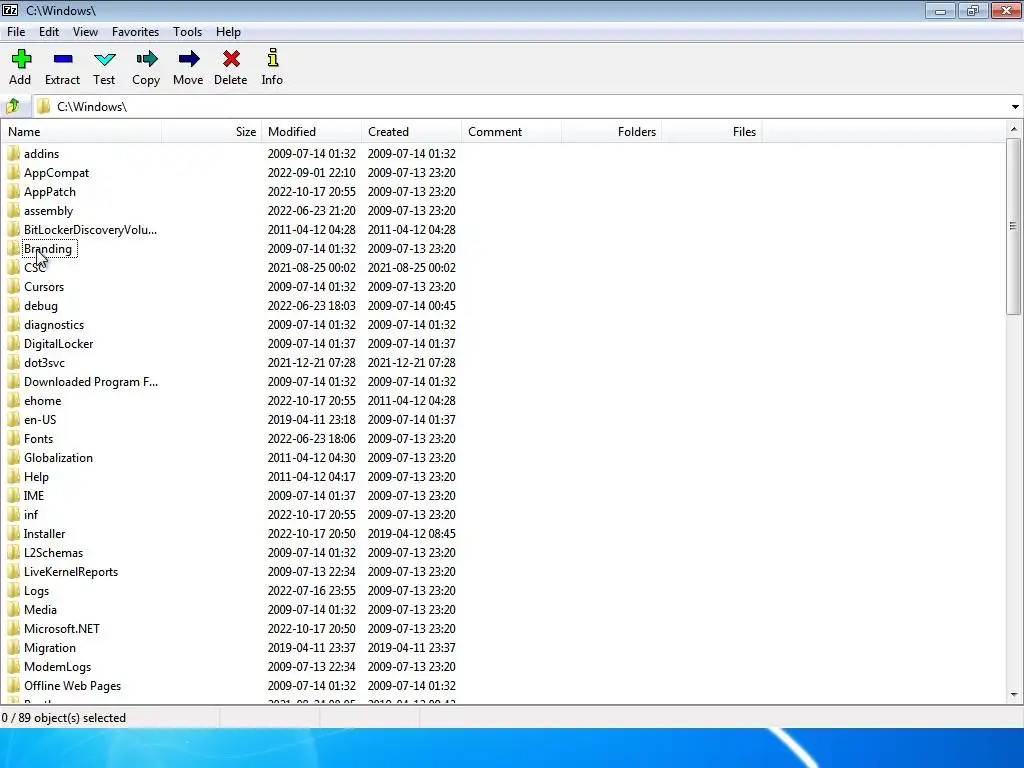Select the BitLockerDiscoveryVolu... folder
Viewport: 1024px width, 768px height.
pos(90,230)
